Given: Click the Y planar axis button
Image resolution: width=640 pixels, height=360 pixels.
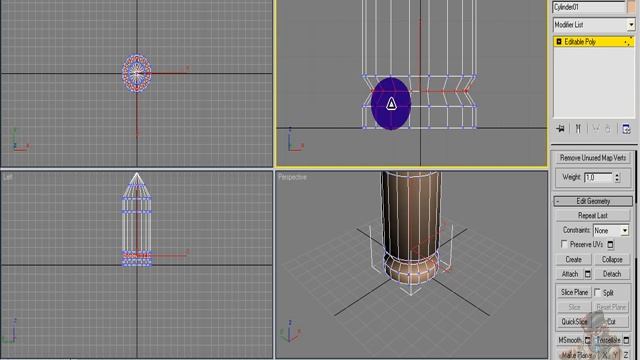Looking at the screenshot, I should click(x=615, y=355).
